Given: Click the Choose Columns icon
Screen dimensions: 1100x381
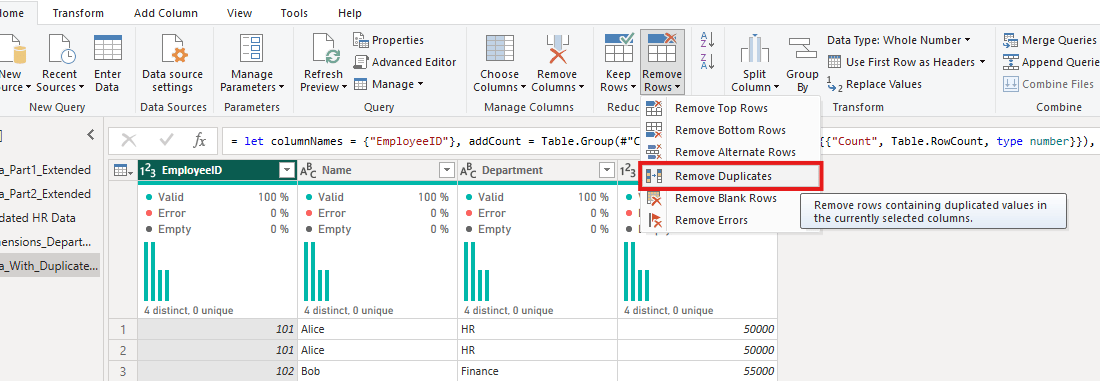Looking at the screenshot, I should (x=499, y=49).
